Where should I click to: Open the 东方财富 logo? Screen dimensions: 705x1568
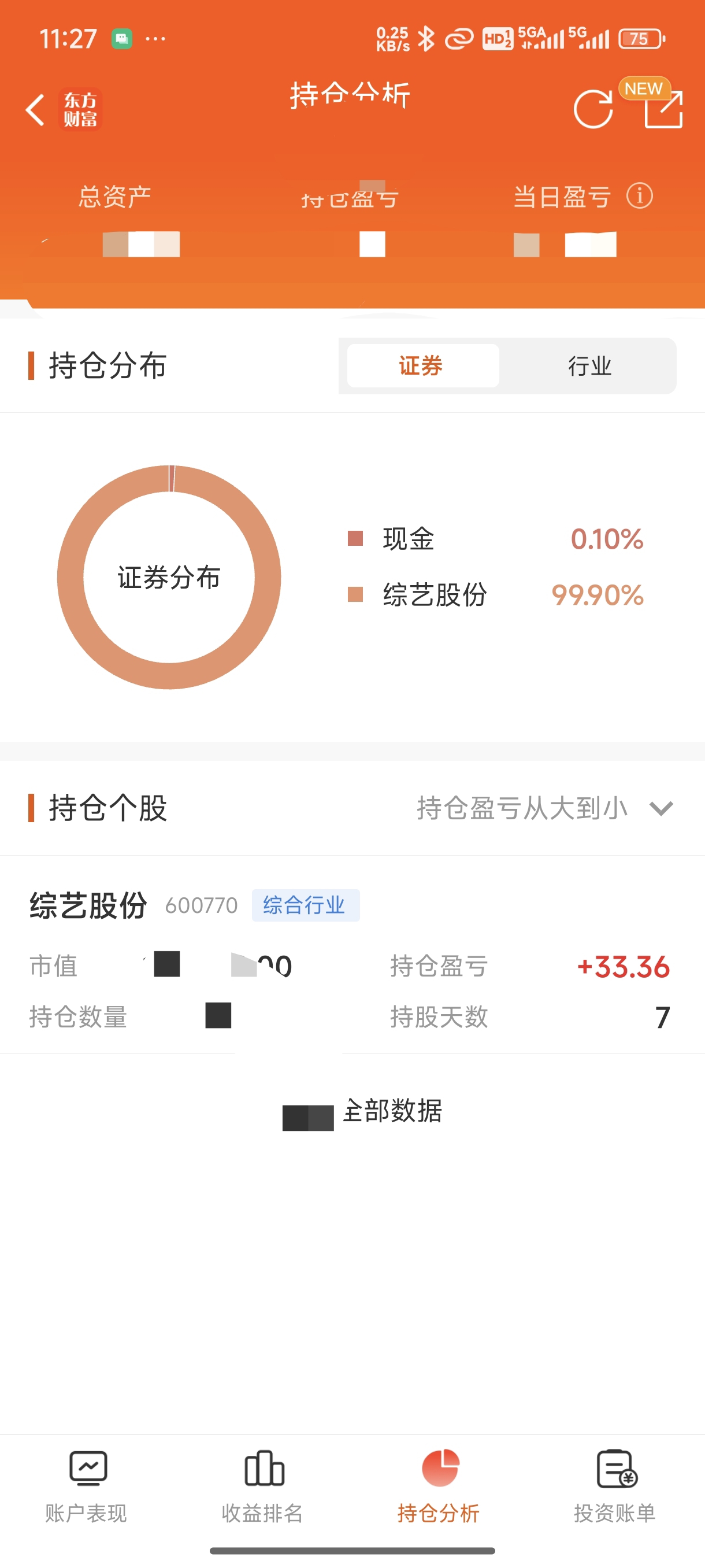click(80, 110)
